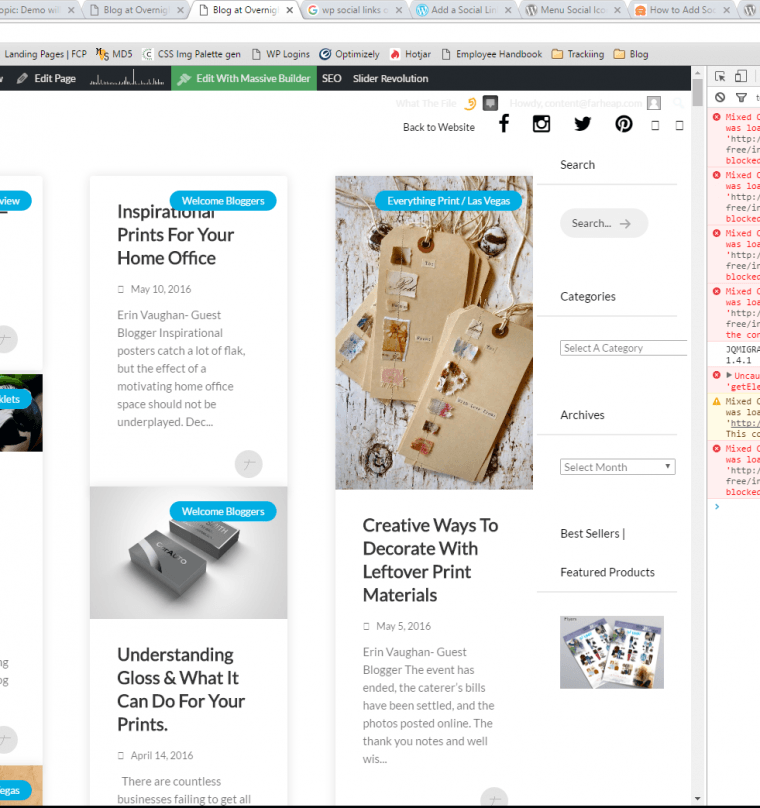Open the Facebook social icon

(x=504, y=124)
